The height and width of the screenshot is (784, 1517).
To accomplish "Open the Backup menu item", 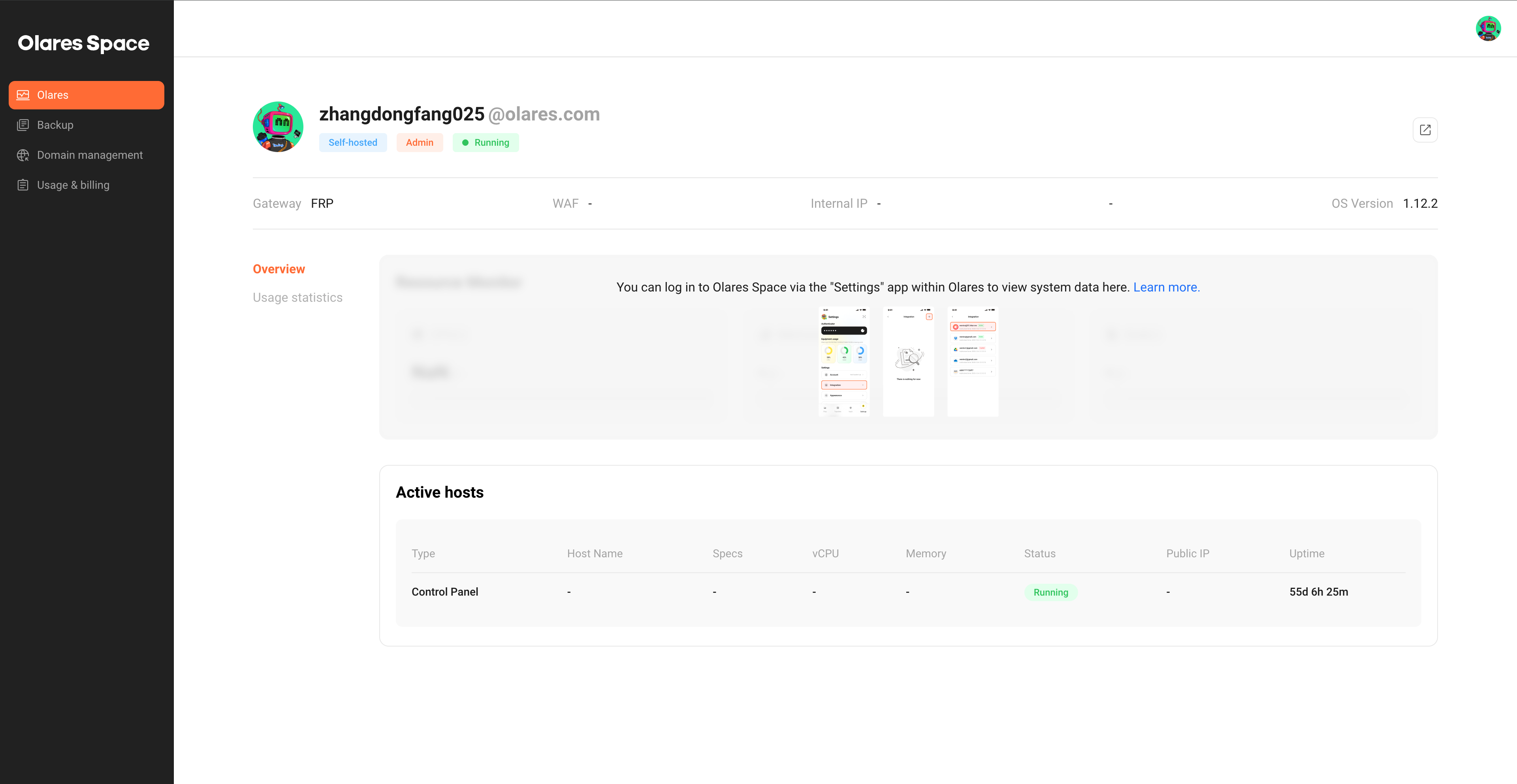I will coord(55,125).
